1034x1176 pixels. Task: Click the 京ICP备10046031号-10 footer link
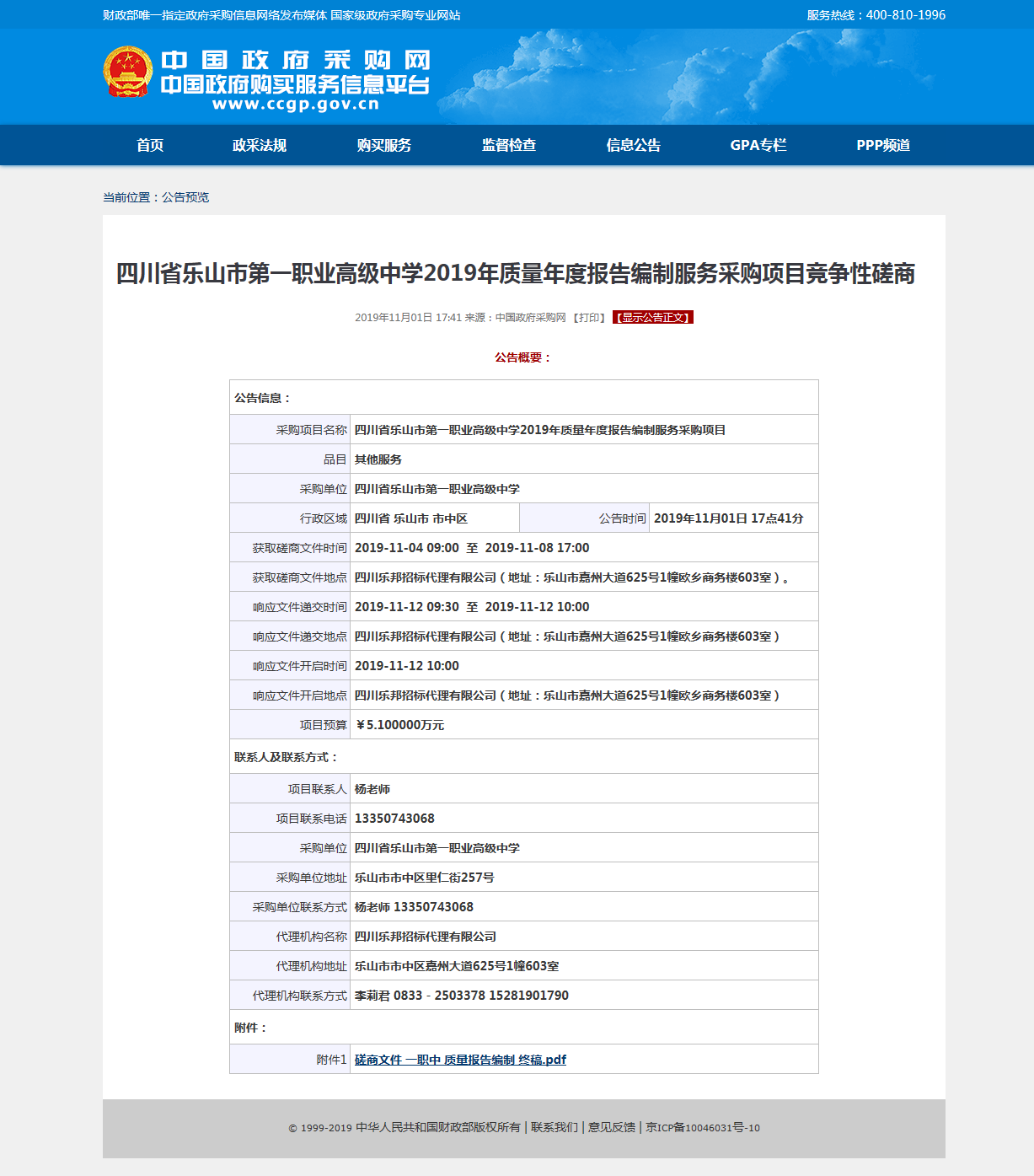(x=703, y=1128)
